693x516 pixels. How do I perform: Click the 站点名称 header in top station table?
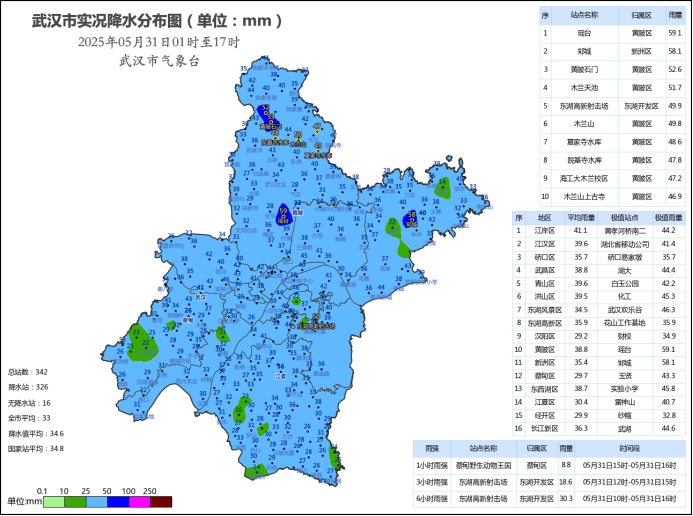coord(585,15)
